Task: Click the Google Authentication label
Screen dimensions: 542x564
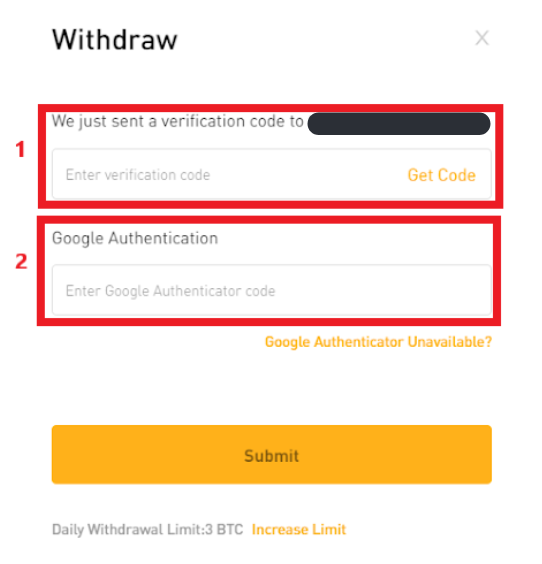Action: pos(135,238)
